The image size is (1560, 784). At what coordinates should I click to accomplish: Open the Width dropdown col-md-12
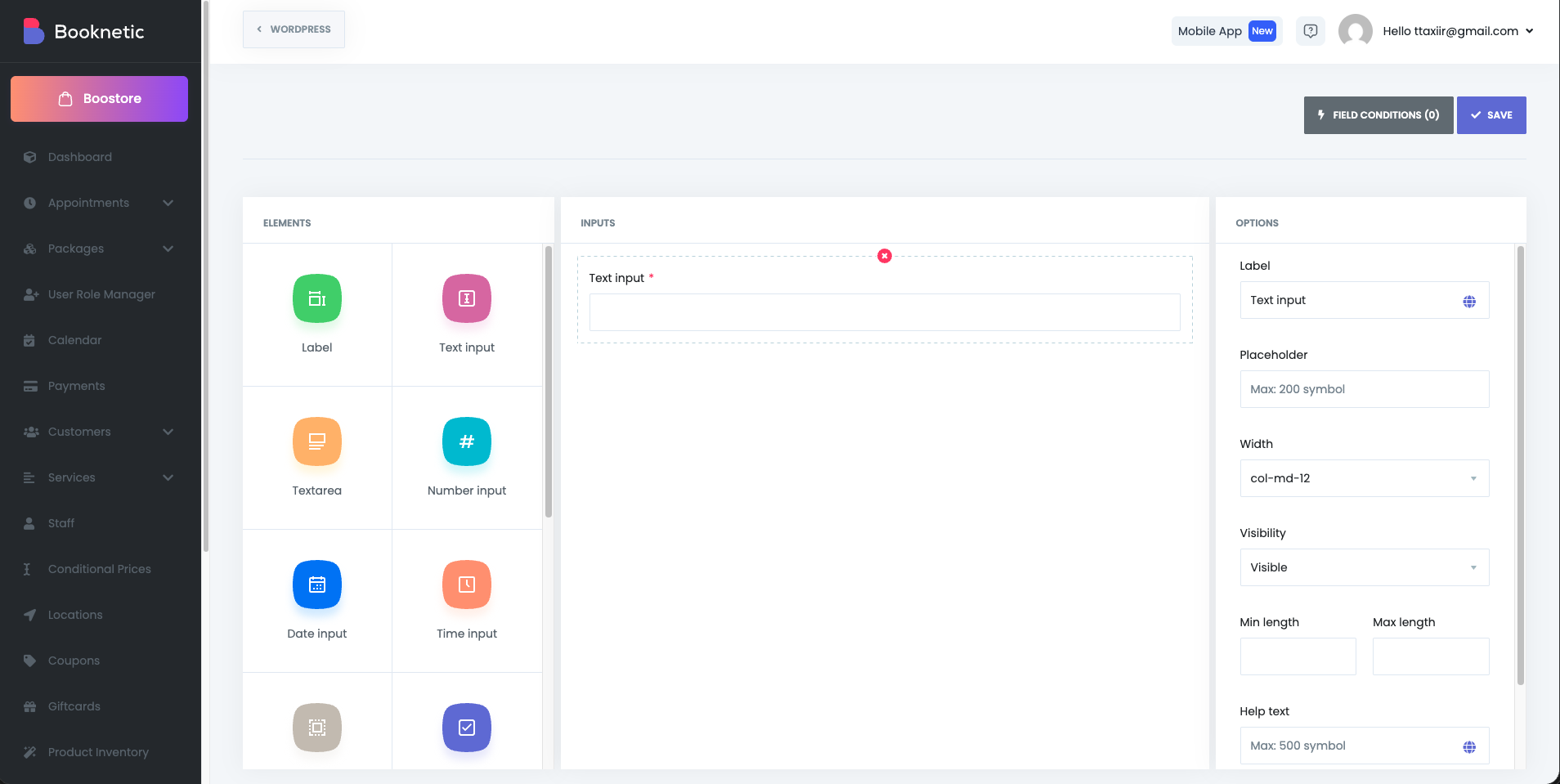[1364, 478]
